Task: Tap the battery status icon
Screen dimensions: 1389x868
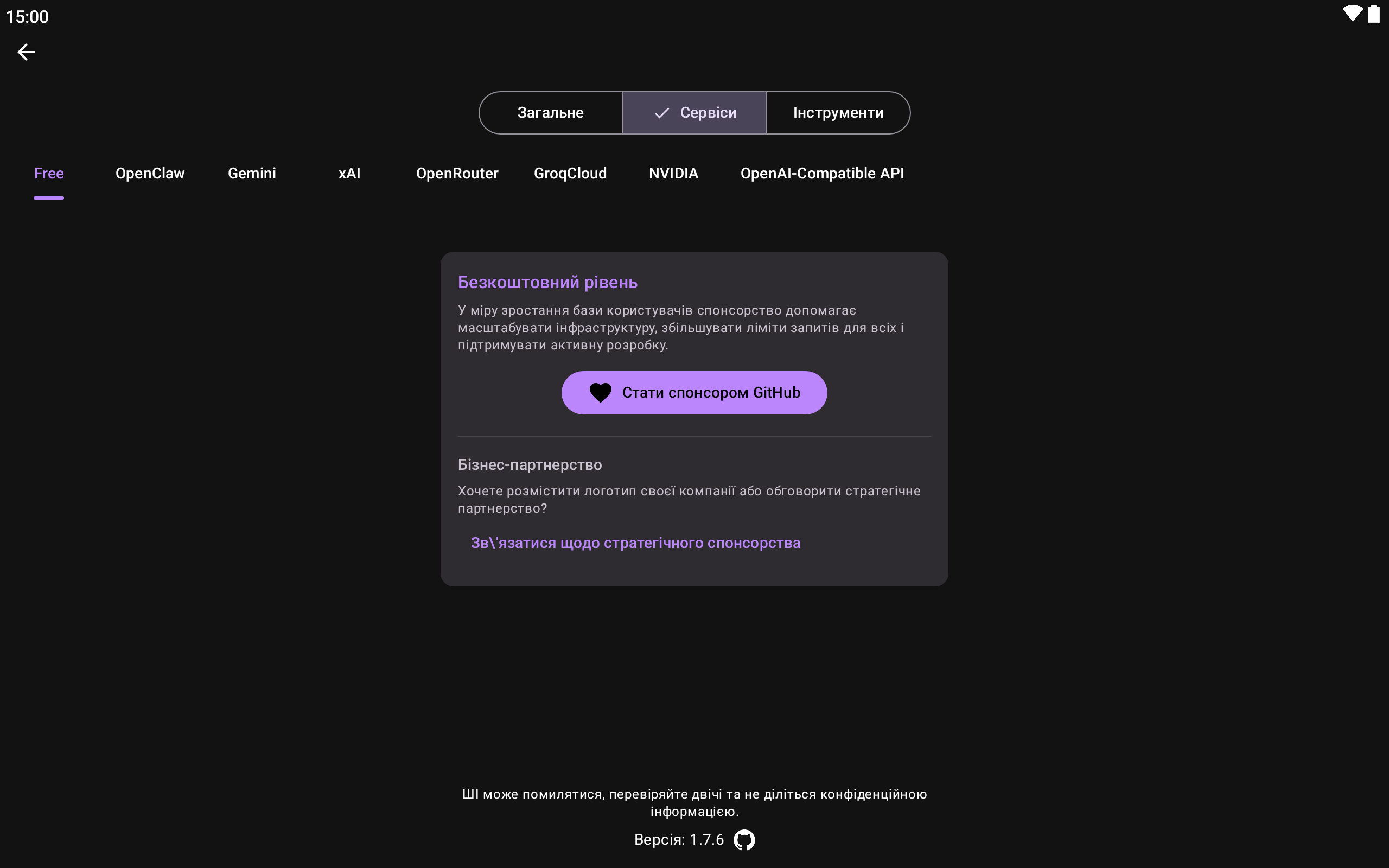Action: point(1373,14)
